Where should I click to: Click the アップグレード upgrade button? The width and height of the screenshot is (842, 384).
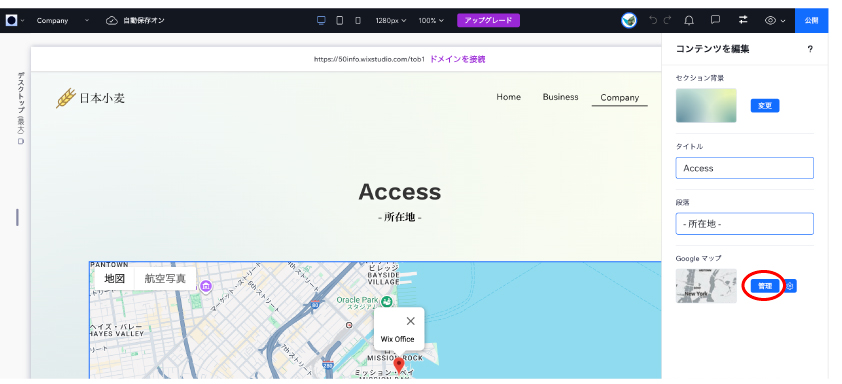[x=488, y=20]
